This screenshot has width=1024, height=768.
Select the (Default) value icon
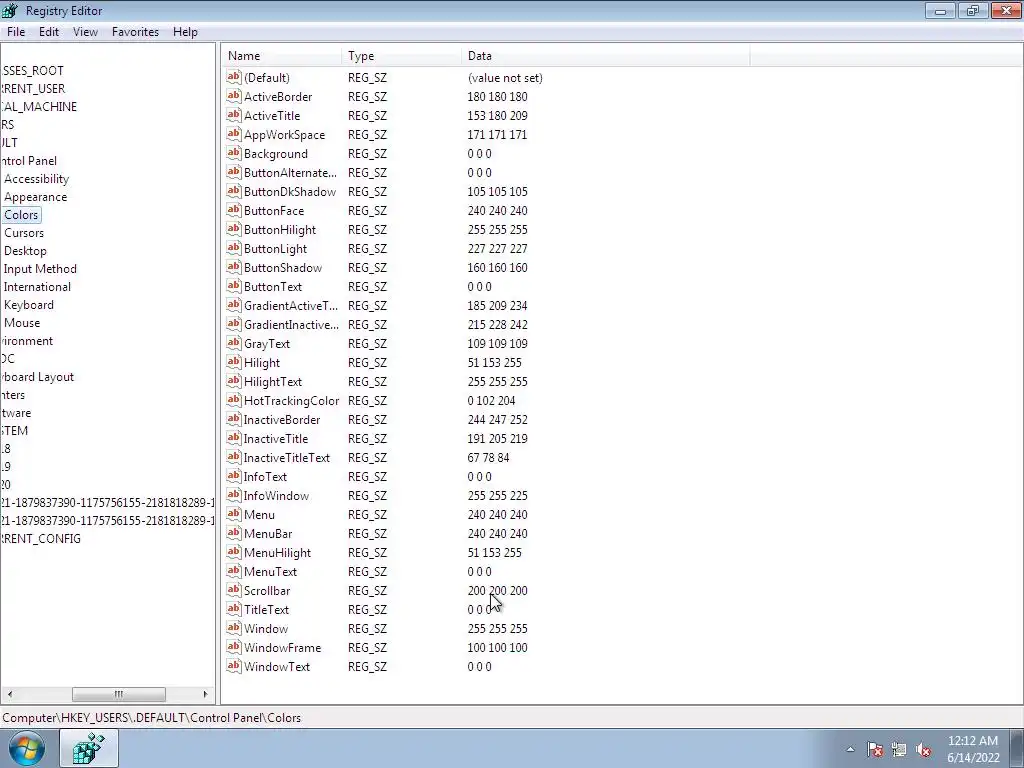click(x=234, y=76)
